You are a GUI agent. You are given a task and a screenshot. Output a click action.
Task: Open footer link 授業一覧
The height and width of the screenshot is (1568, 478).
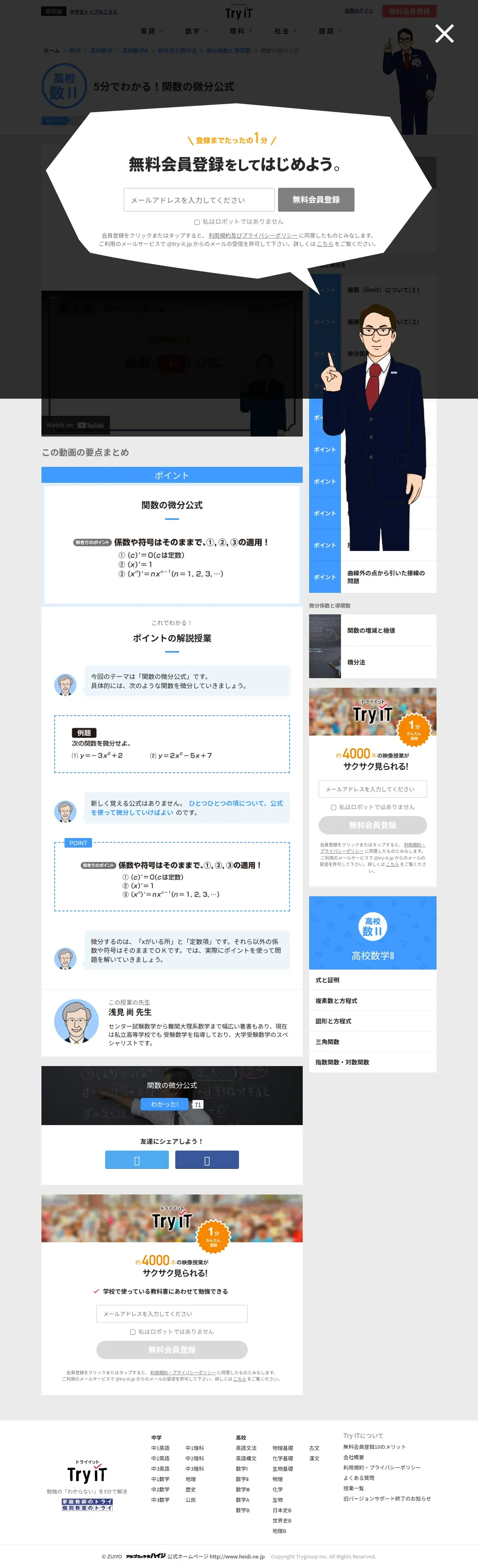point(354,1488)
